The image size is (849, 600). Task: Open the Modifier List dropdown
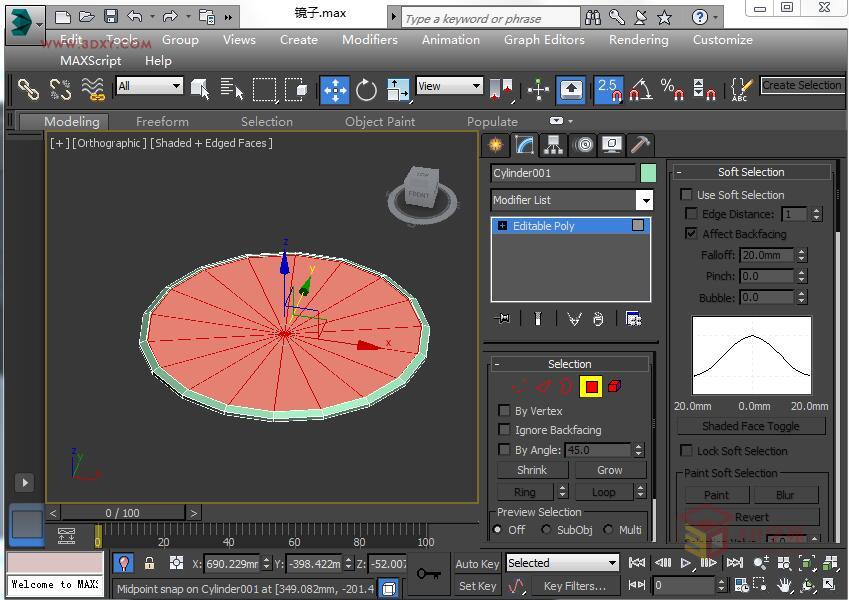(x=646, y=200)
